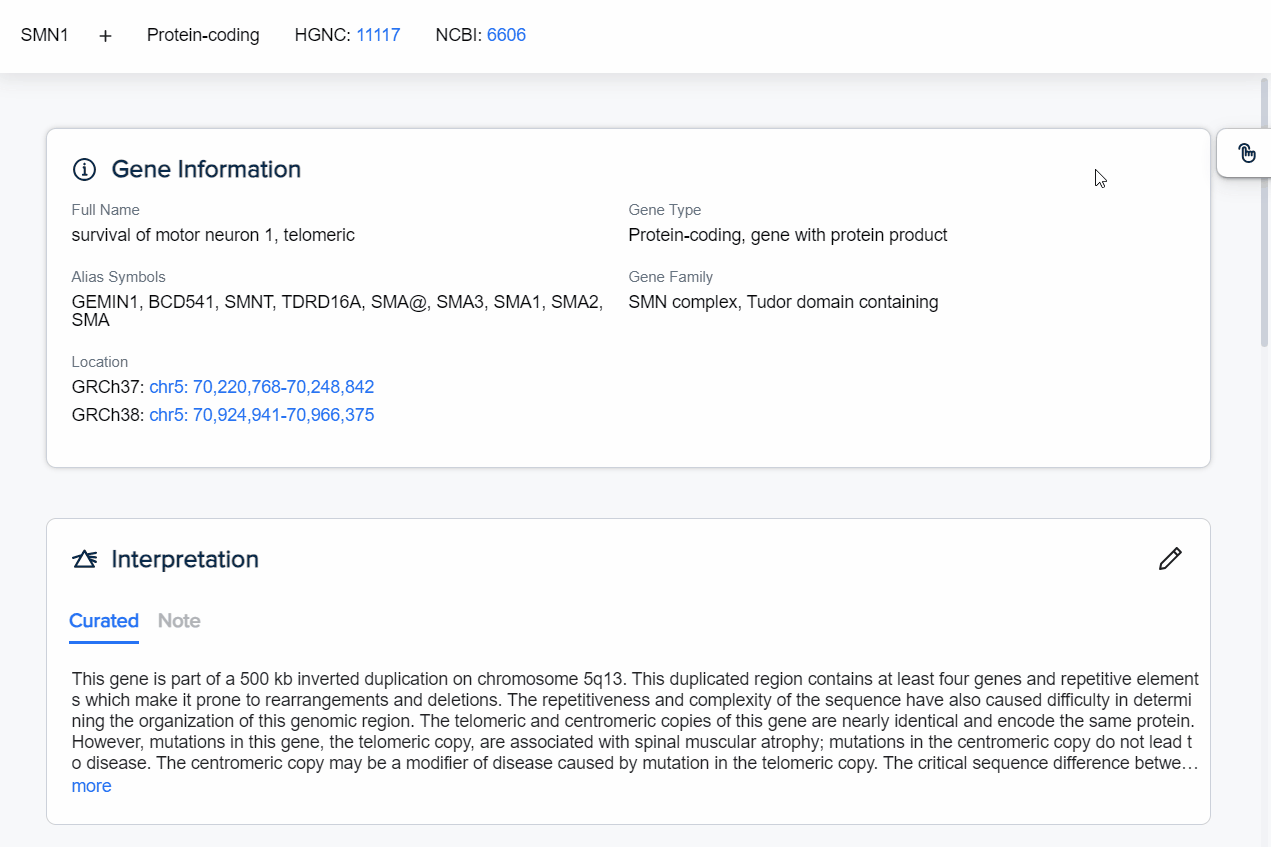
Task: Open NCBI link 6606
Action: coord(506,35)
